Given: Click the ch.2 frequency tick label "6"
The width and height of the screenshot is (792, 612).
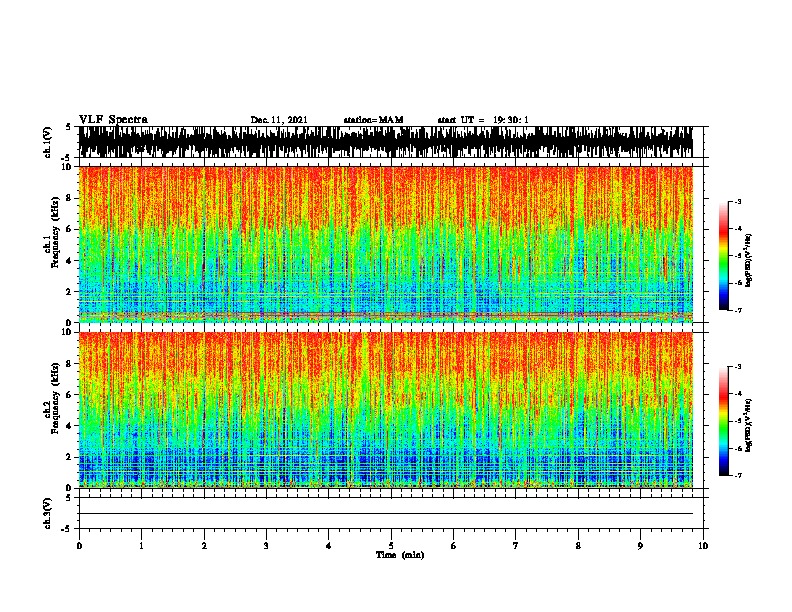Looking at the screenshot, I should [x=70, y=395].
